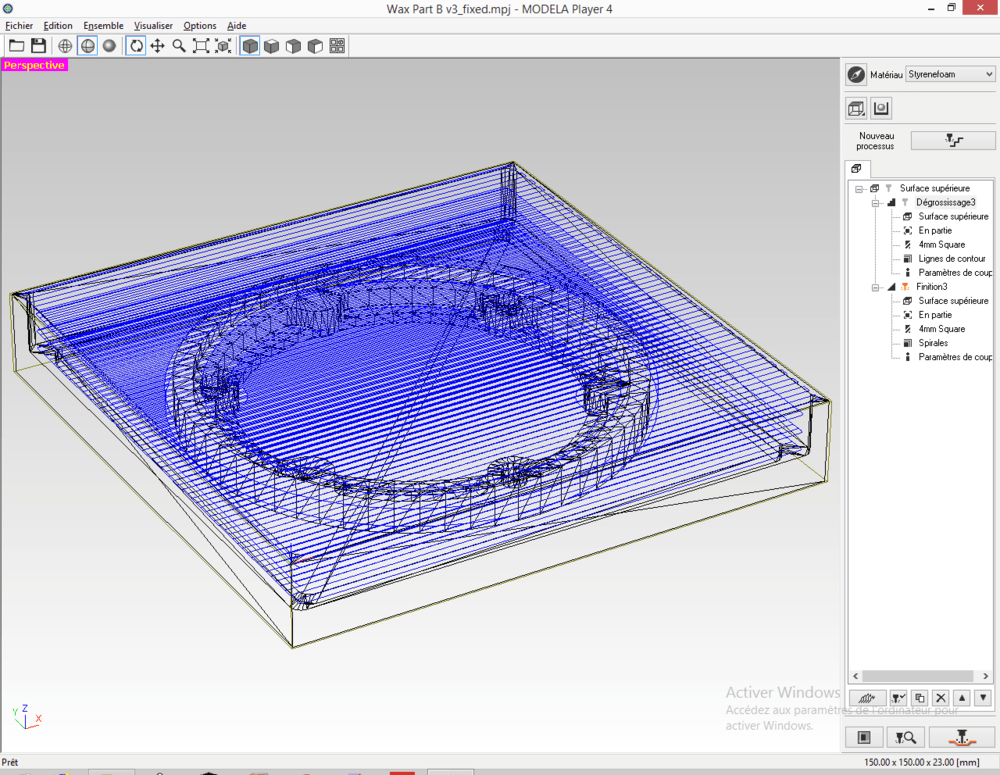Activate the rotate view tool
1000x775 pixels.
pos(136,46)
